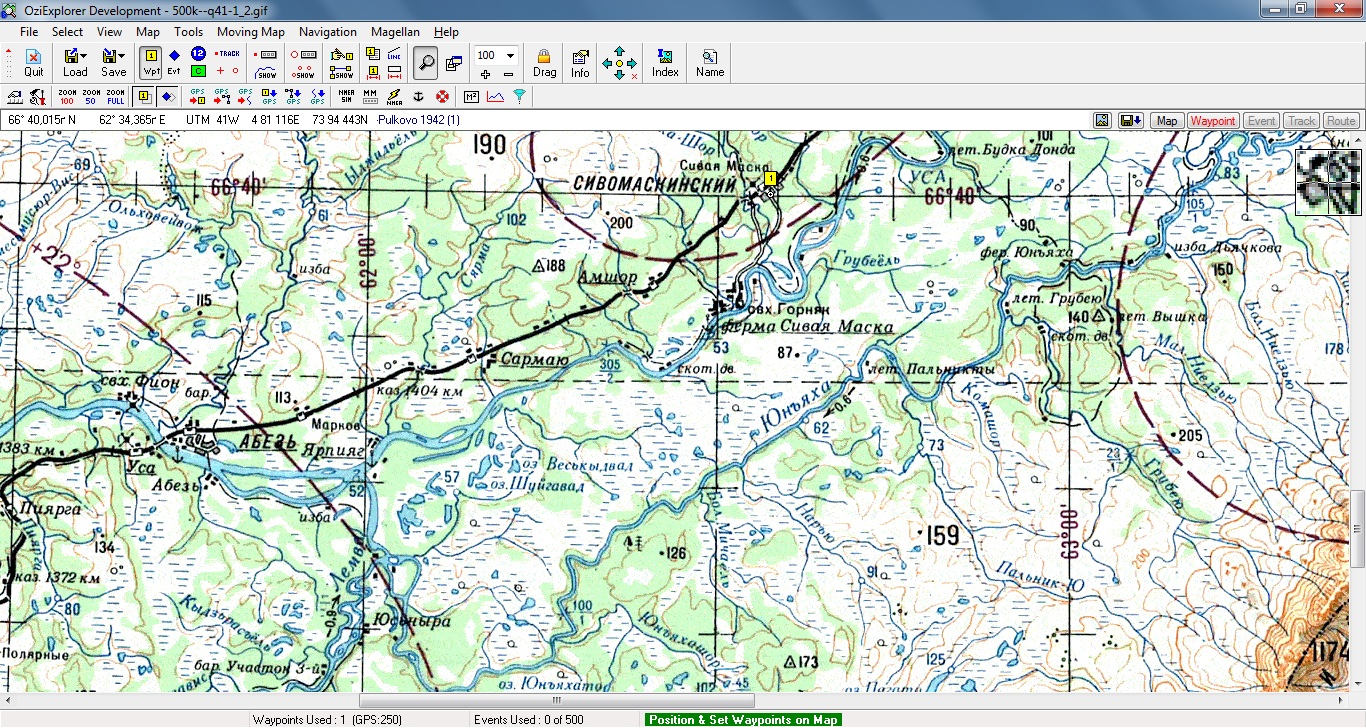Open the Index map icon
Viewport: 1366px width, 728px height.
[665, 63]
